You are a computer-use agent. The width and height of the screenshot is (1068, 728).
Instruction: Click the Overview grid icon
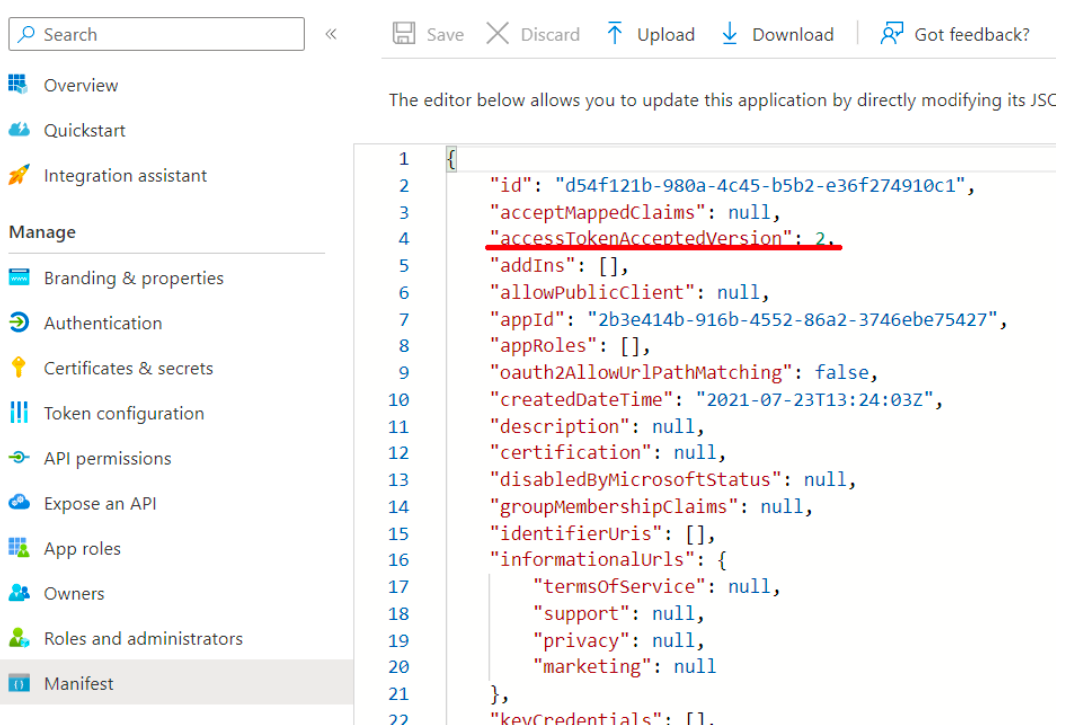click(18, 84)
